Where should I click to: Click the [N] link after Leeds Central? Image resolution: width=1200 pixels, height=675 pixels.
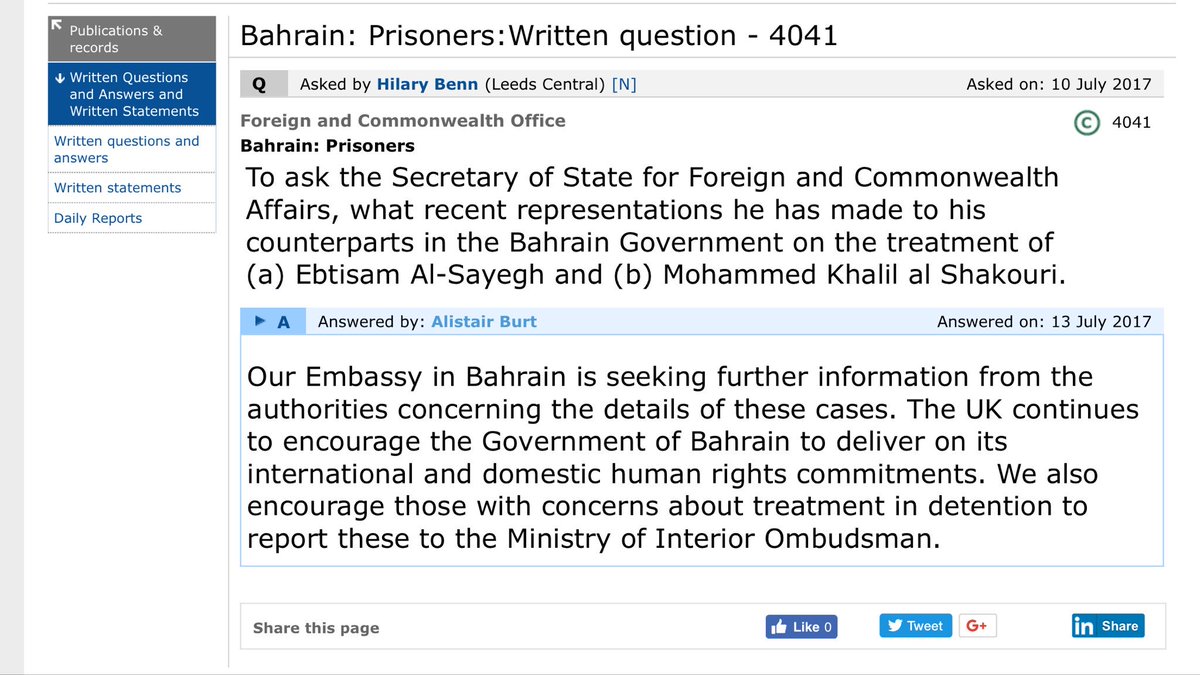(624, 85)
